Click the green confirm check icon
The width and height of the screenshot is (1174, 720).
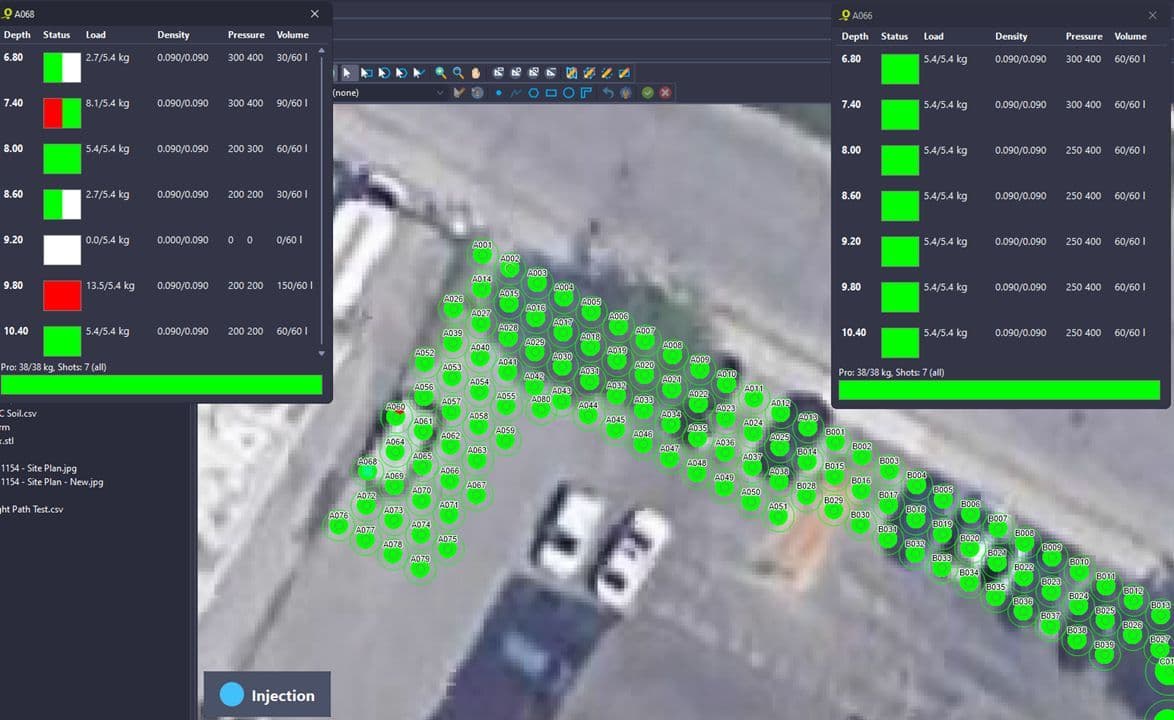pyautogui.click(x=648, y=92)
